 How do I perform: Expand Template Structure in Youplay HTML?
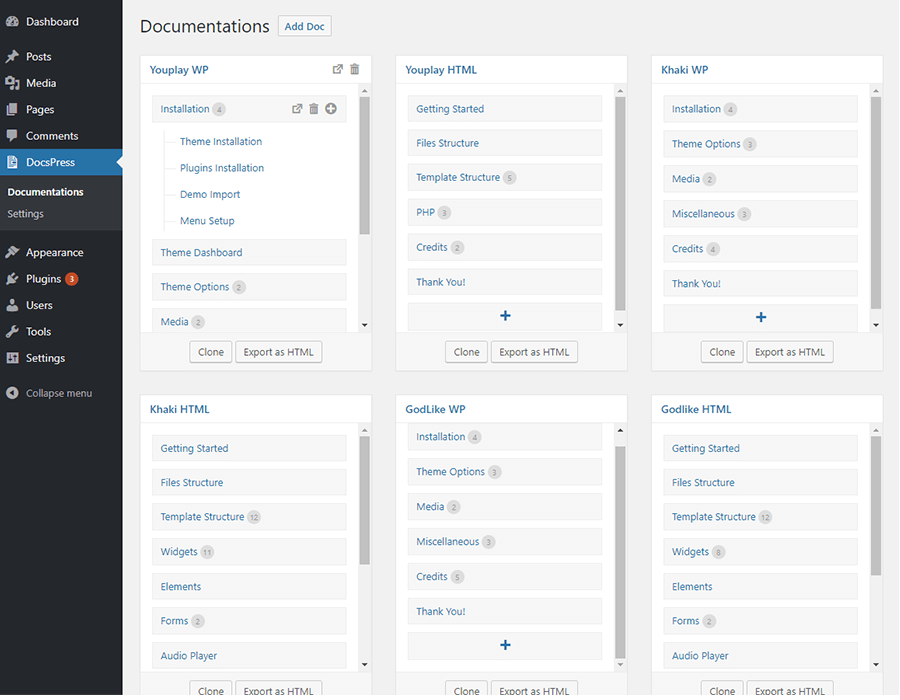point(505,178)
